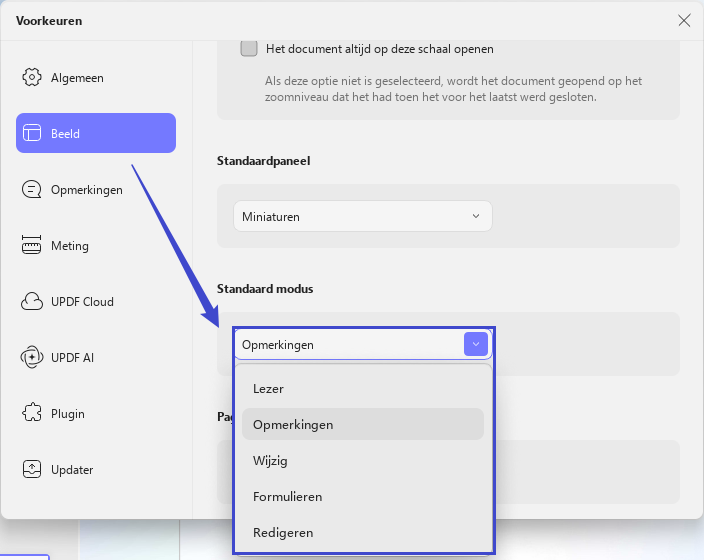This screenshot has height=560, width=704.
Task: Click the Meting ruler icon
Action: click(x=31, y=245)
